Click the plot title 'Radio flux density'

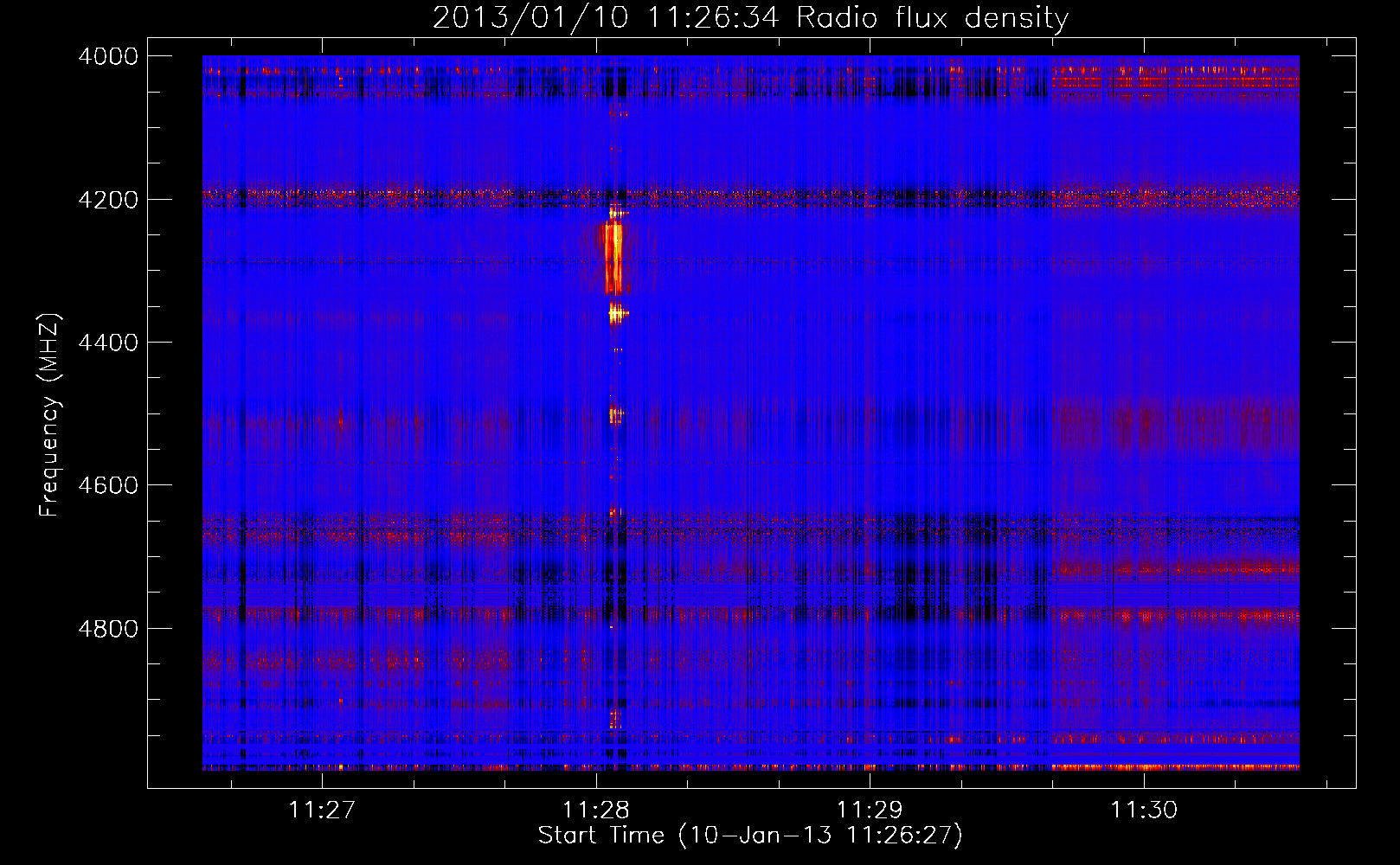(750, 17)
